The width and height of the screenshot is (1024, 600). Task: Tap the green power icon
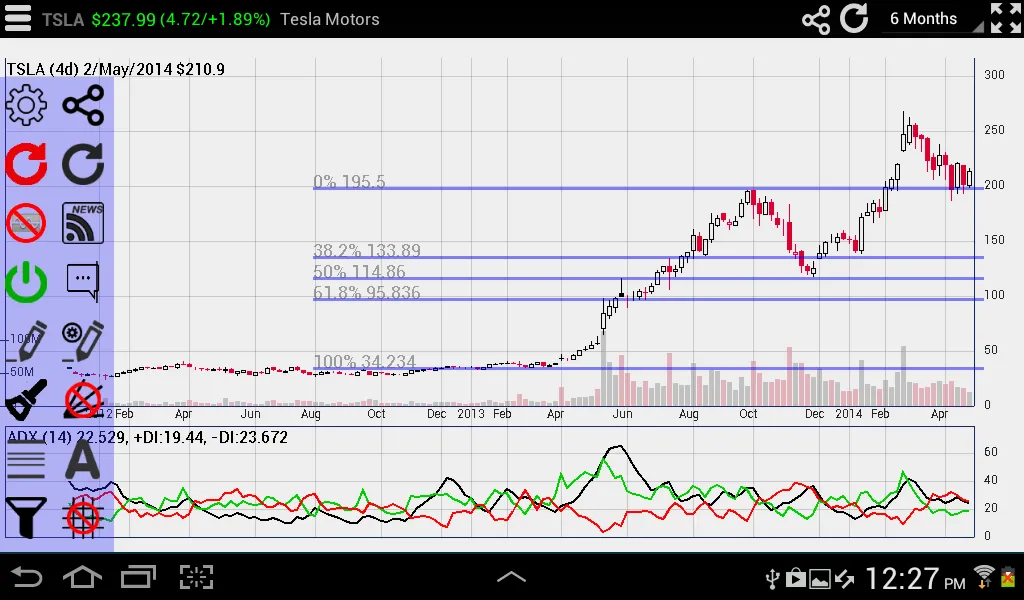coord(26,282)
